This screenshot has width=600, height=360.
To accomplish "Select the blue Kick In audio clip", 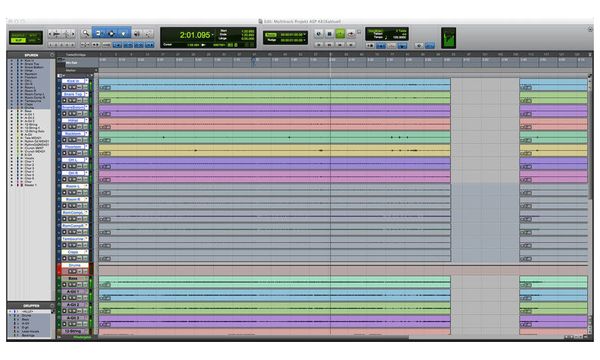I will 274,85.
